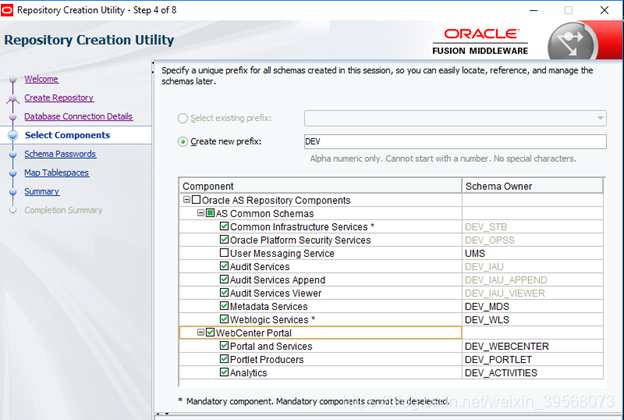Collapse WebCenter Portal tree node

201,332
